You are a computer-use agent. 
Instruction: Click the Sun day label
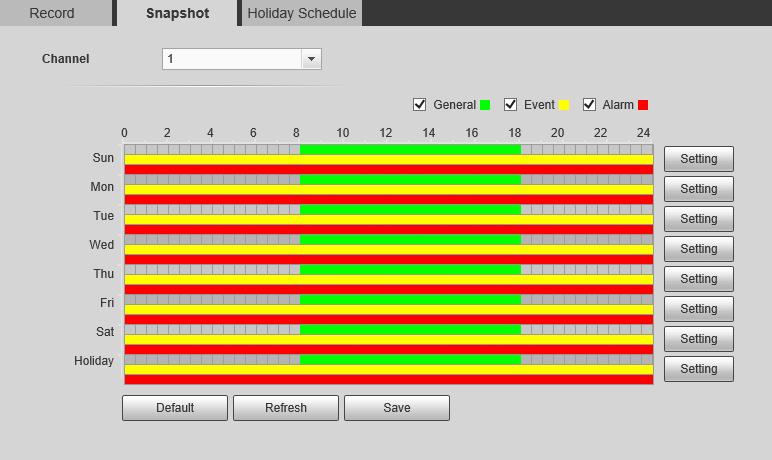pyautogui.click(x=103, y=158)
